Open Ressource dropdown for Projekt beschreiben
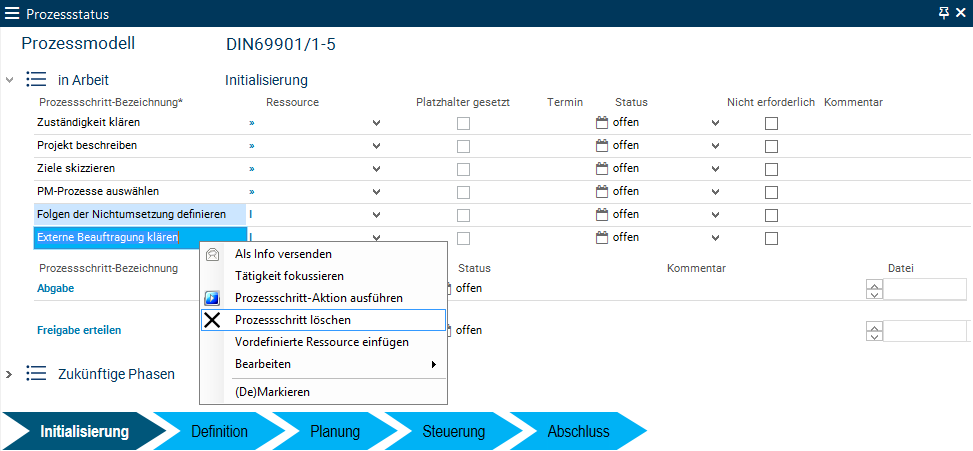The width and height of the screenshot is (973, 451). [376, 146]
